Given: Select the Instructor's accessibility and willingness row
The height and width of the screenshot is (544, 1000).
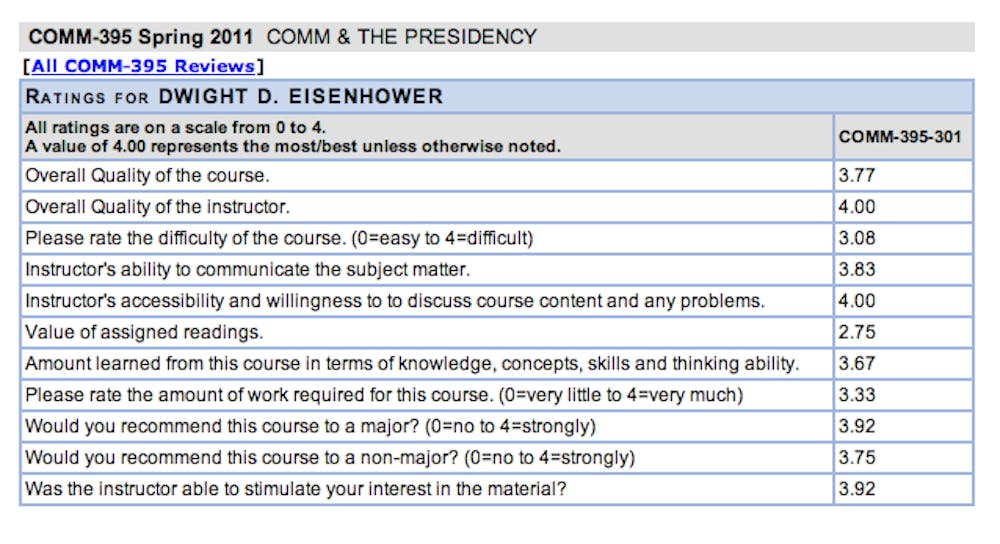Looking at the screenshot, I should pos(394,301).
